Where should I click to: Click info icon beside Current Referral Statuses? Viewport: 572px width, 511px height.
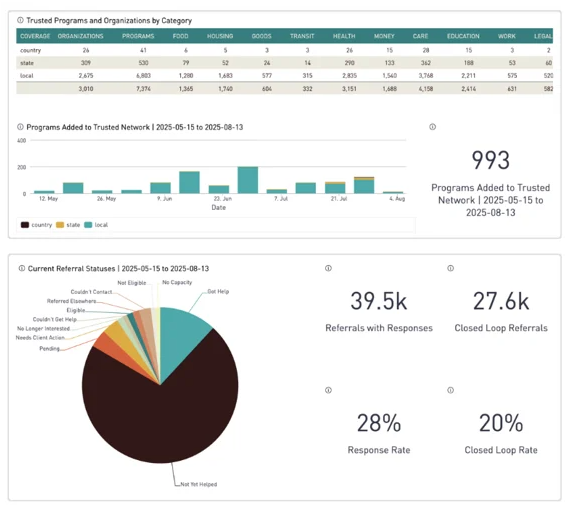pos(22,268)
